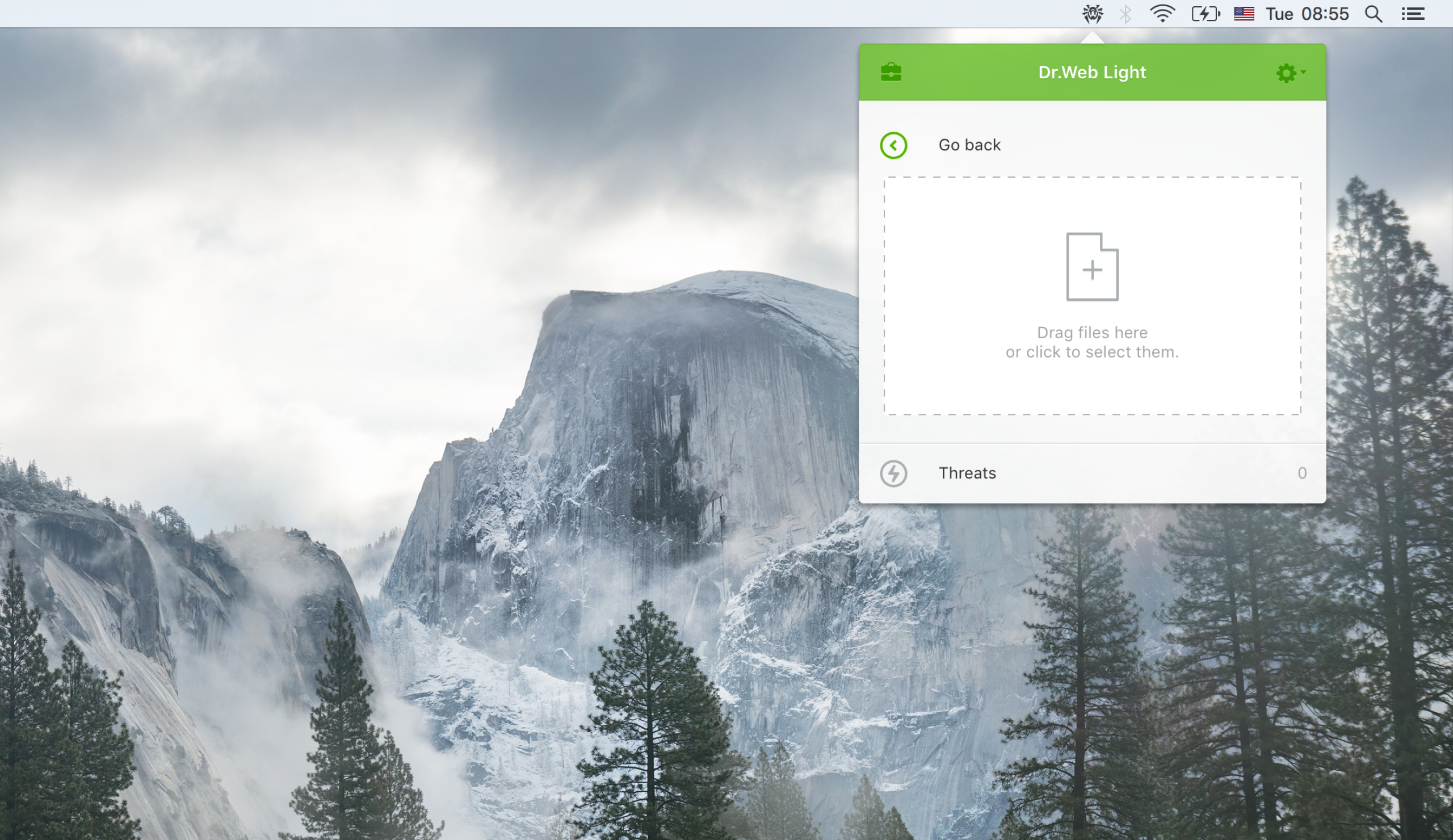Click the add-file plus document icon
The image size is (1453, 840).
(x=1091, y=267)
